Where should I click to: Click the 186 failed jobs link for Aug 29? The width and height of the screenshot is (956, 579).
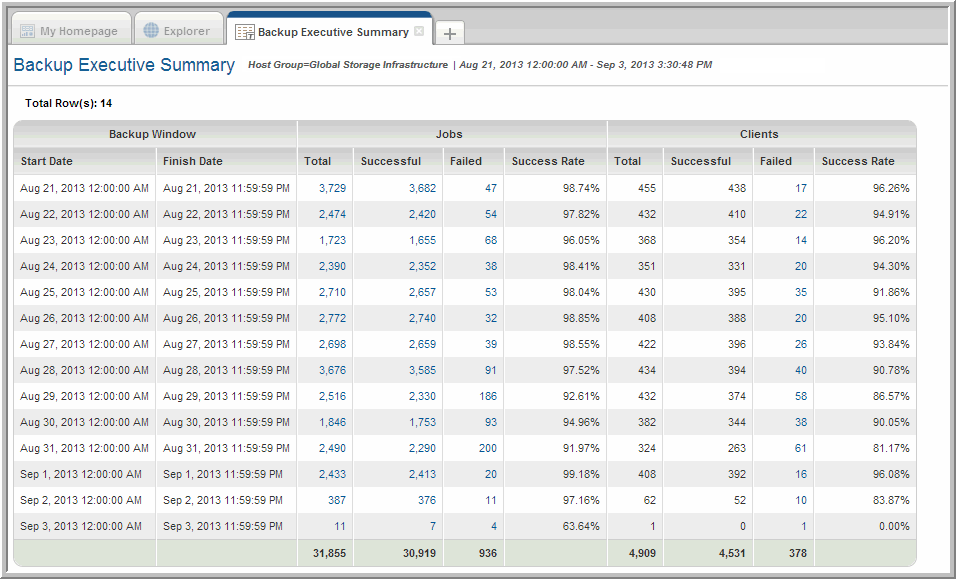pos(487,396)
